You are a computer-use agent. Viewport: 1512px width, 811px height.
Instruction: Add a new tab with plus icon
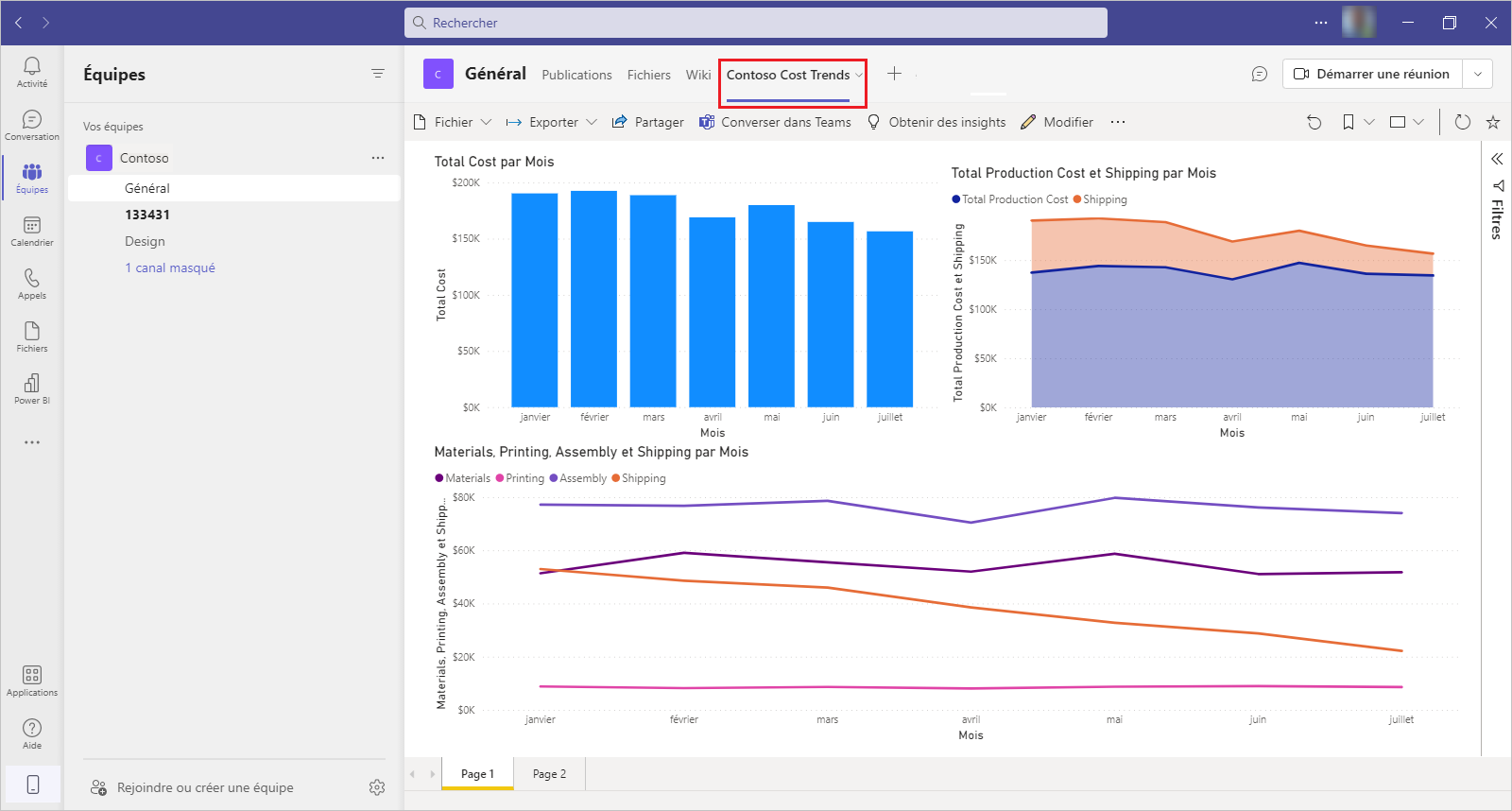pos(894,74)
